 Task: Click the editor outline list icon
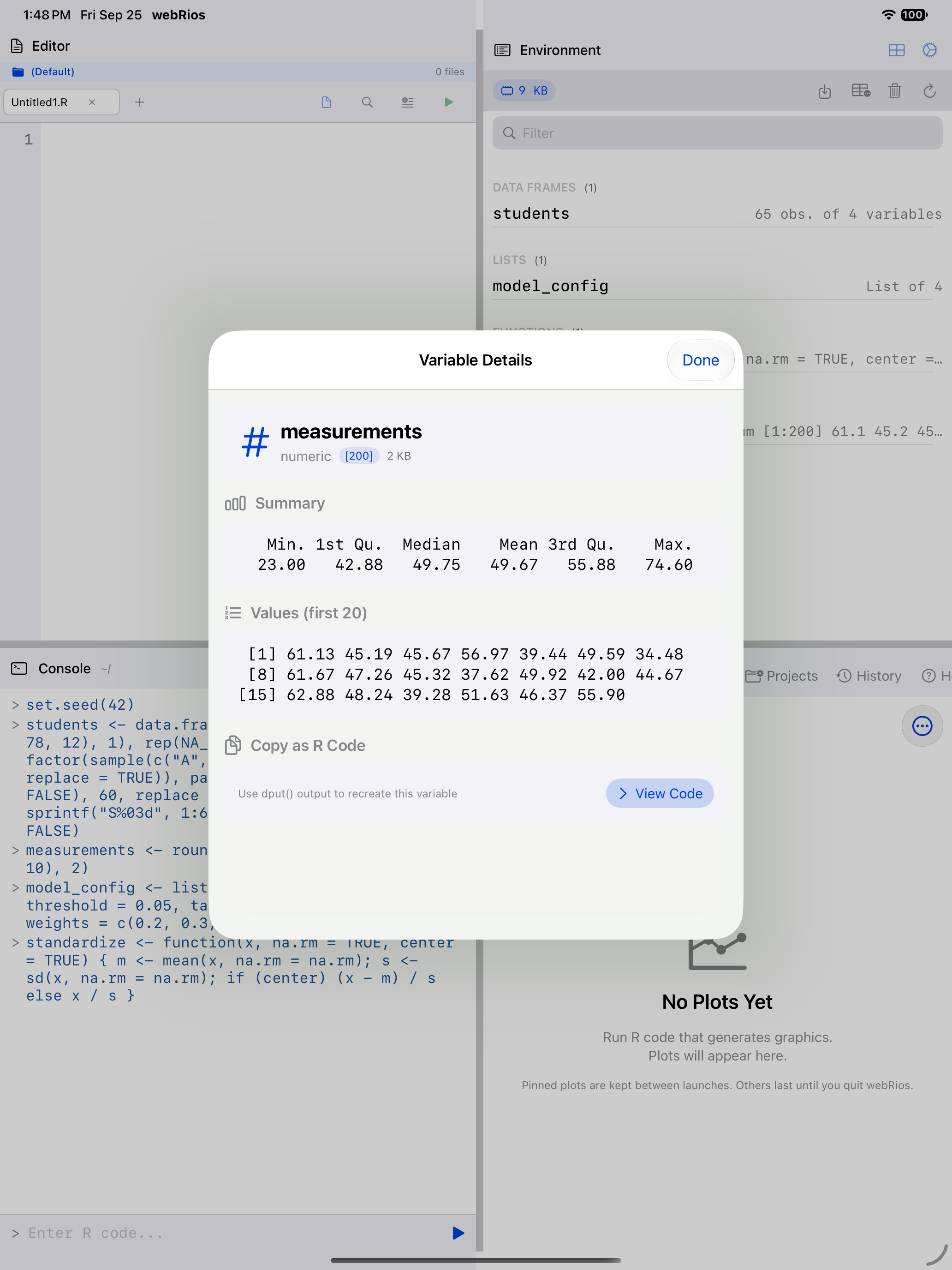pyautogui.click(x=407, y=102)
